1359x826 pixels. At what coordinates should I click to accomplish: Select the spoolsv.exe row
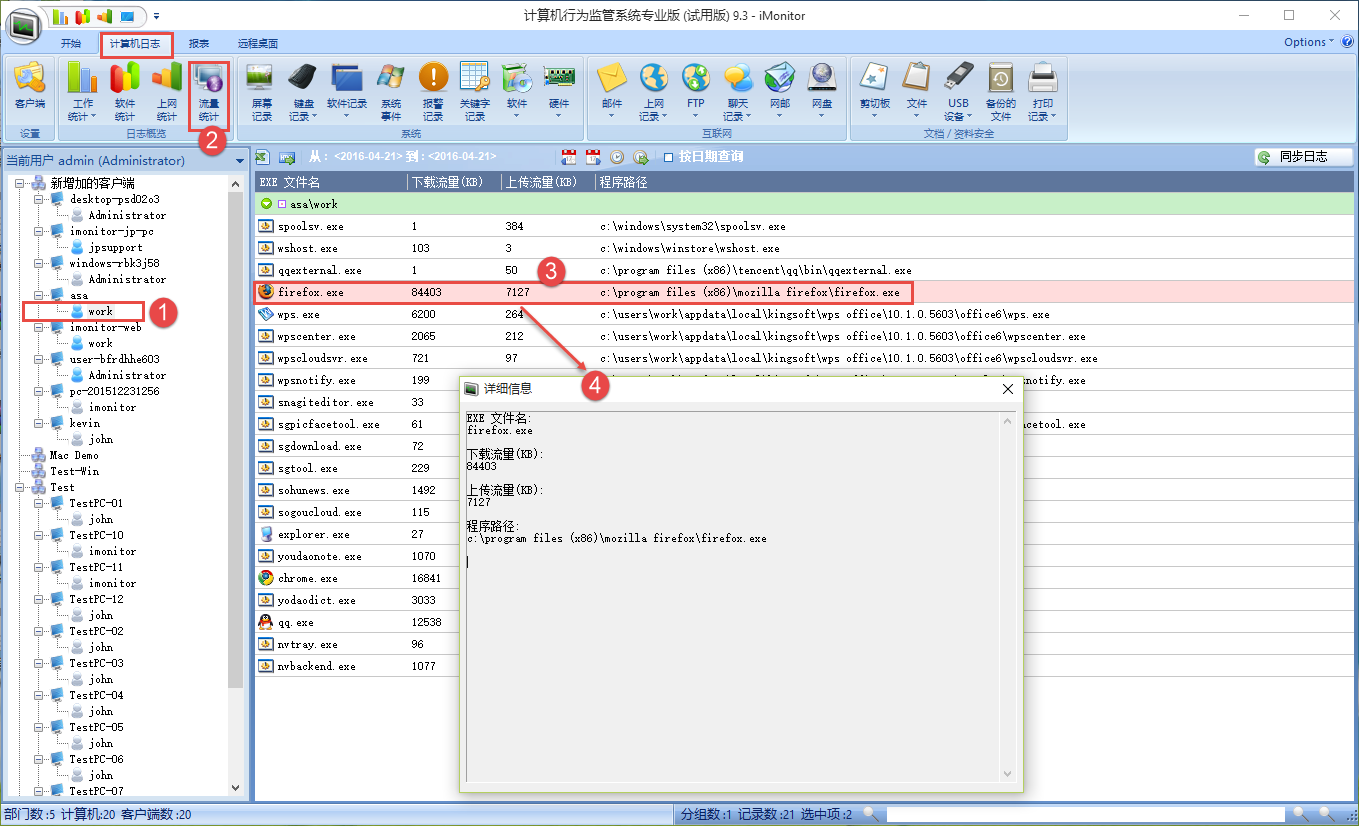(x=805, y=226)
